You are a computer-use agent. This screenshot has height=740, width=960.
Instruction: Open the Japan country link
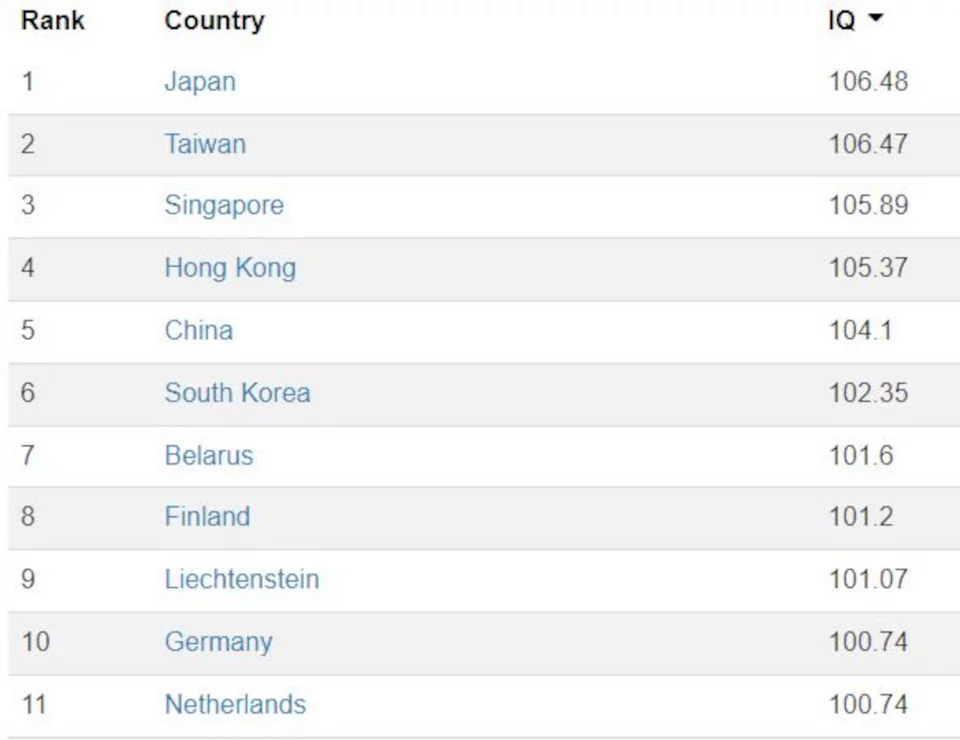(200, 81)
